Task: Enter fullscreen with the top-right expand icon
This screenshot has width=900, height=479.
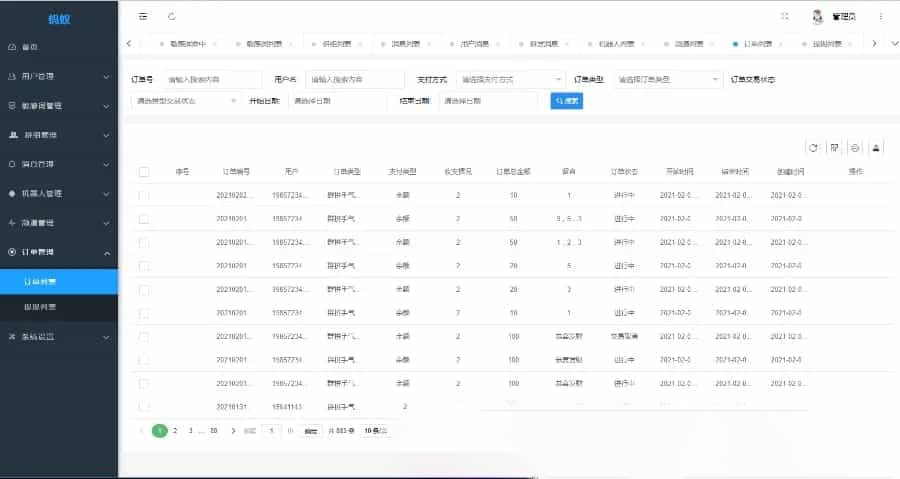Action: [x=785, y=16]
